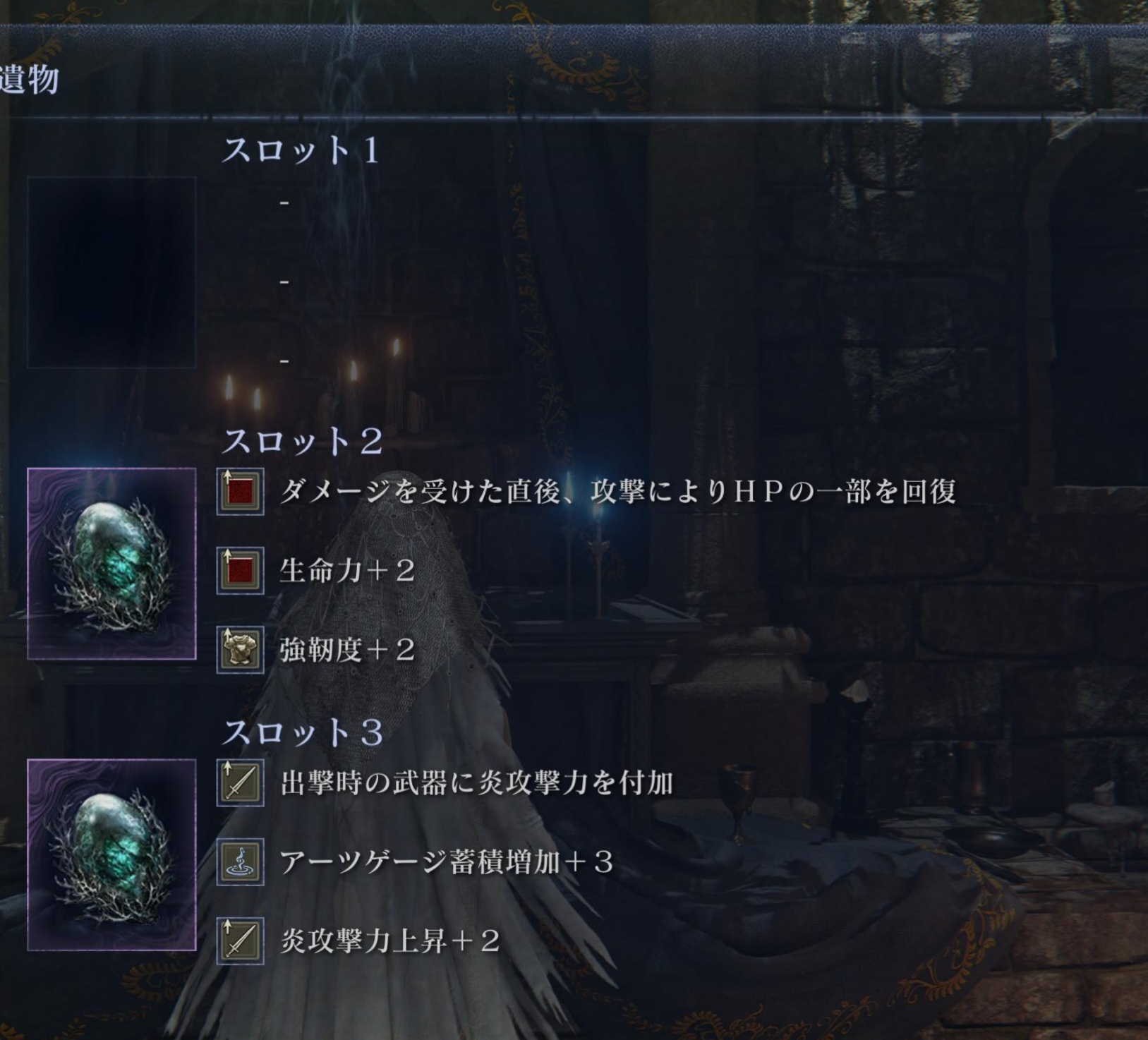Click the 生命力+2 effect text

point(347,571)
